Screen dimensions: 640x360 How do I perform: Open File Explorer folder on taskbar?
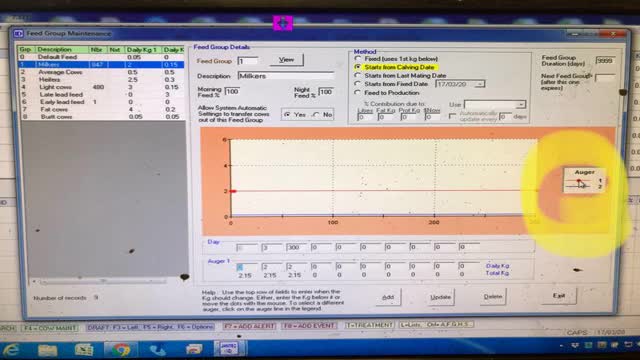coord(47,350)
